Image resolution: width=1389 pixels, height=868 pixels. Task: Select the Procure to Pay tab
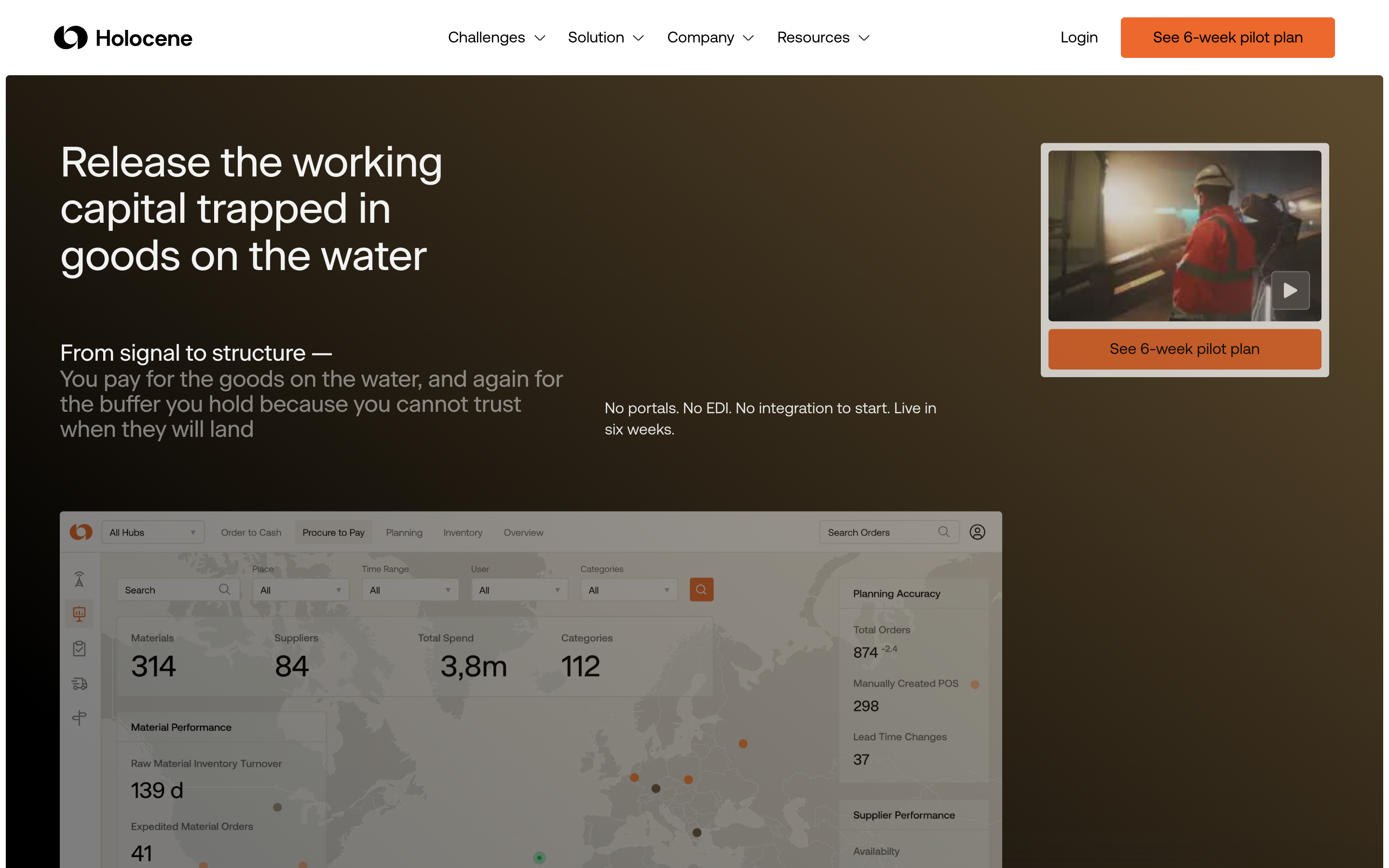[x=333, y=532]
